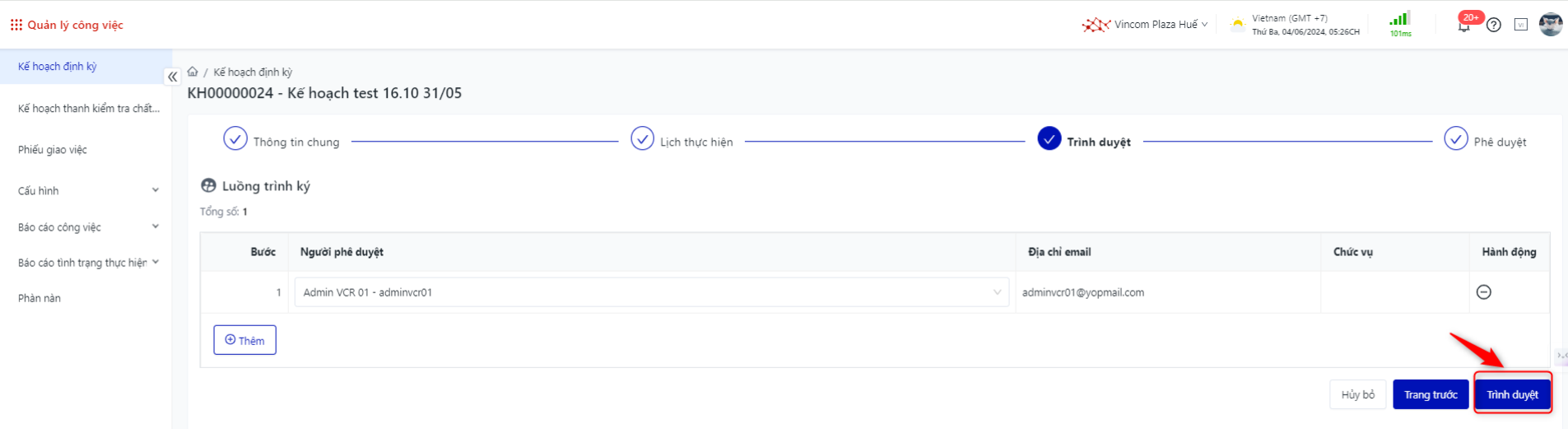This screenshot has height=429, width=1568.
Task: Click Kế hoạch định kỳ breadcrumb link
Action: (x=253, y=72)
